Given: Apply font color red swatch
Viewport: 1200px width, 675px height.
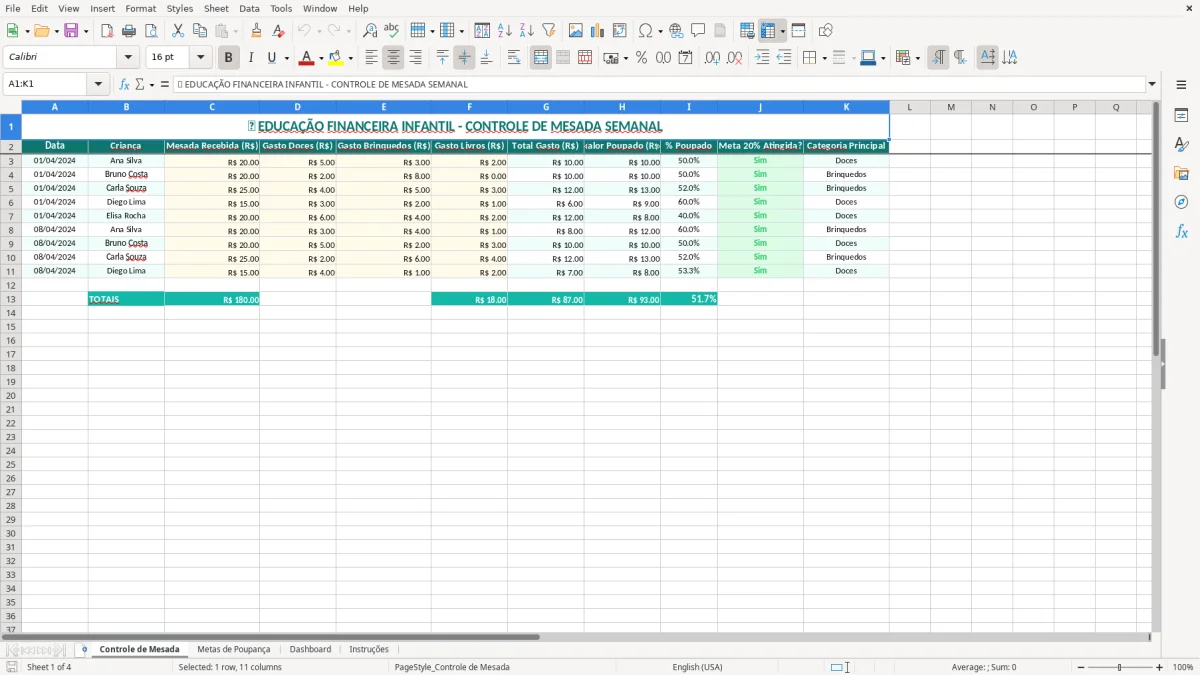Looking at the screenshot, I should pyautogui.click(x=307, y=58).
